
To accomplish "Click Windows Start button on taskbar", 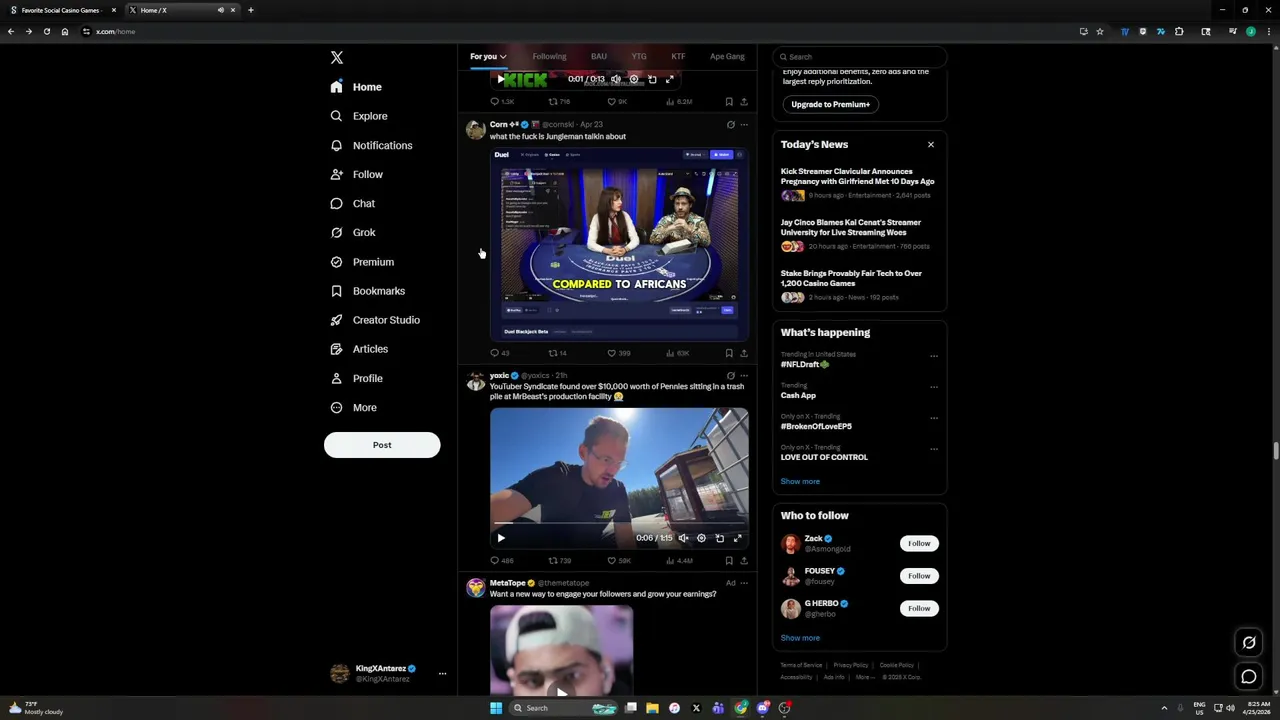I will pos(495,708).
